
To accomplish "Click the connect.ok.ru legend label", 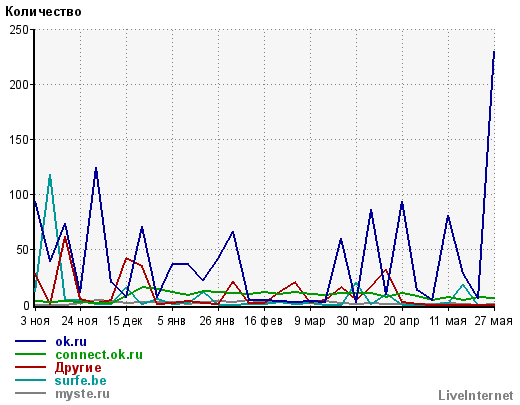I will pos(99,355).
